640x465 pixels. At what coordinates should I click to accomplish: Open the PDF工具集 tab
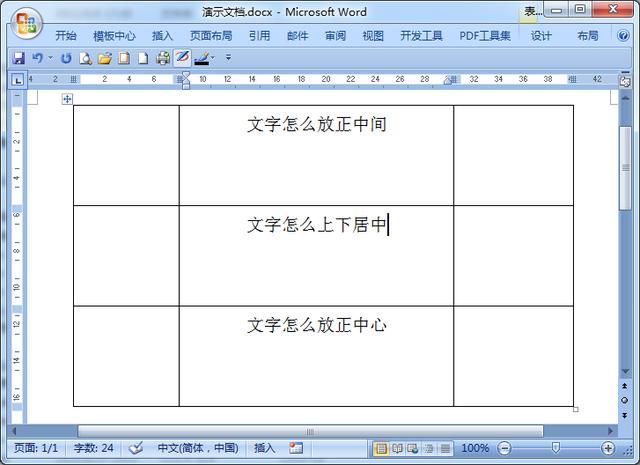[x=485, y=36]
